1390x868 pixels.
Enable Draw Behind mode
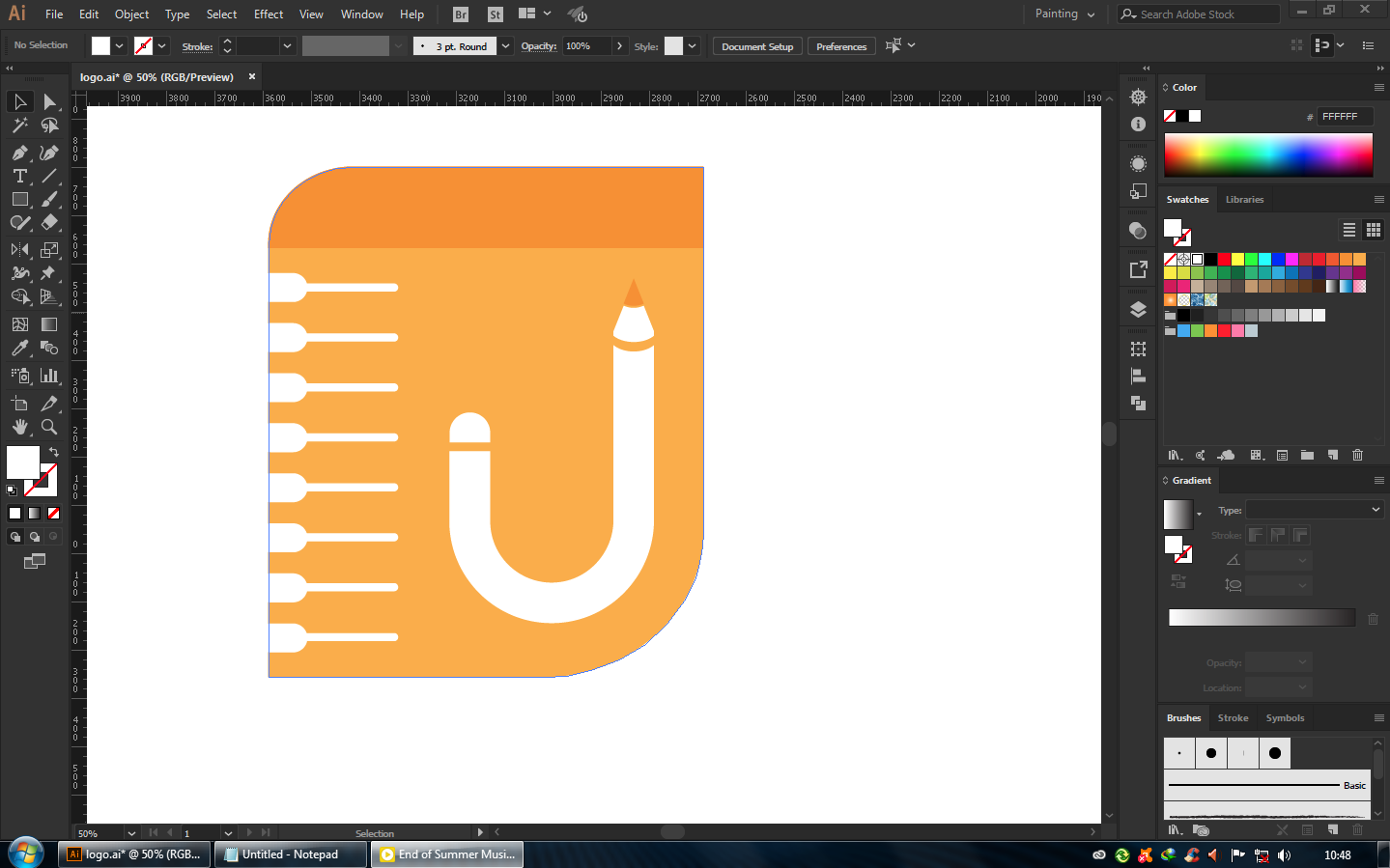34,537
